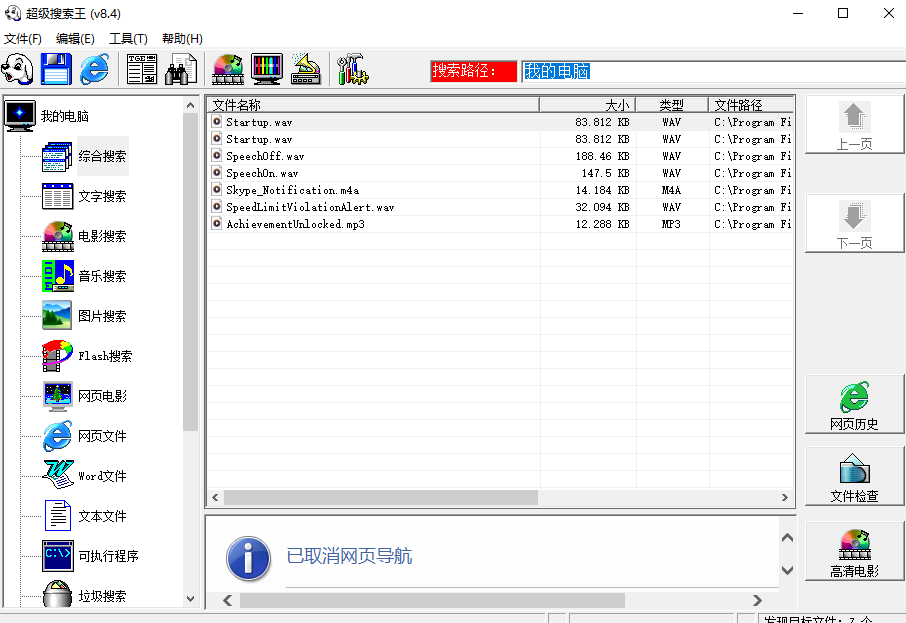Click the file list horizontal scrollbar thumb
Screen dimensions: 906x623
tap(381, 497)
